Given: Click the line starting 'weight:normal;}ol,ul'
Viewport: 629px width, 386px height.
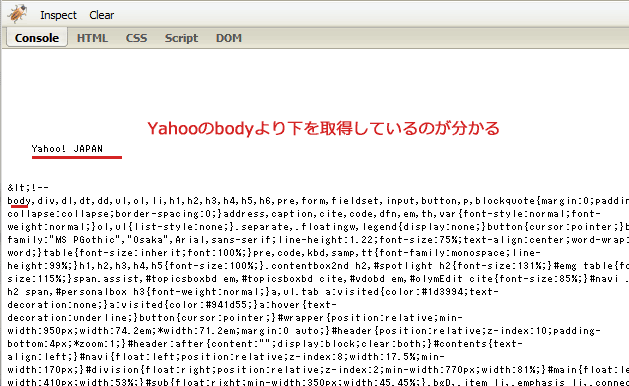Looking at the screenshot, I should pos(318,227).
